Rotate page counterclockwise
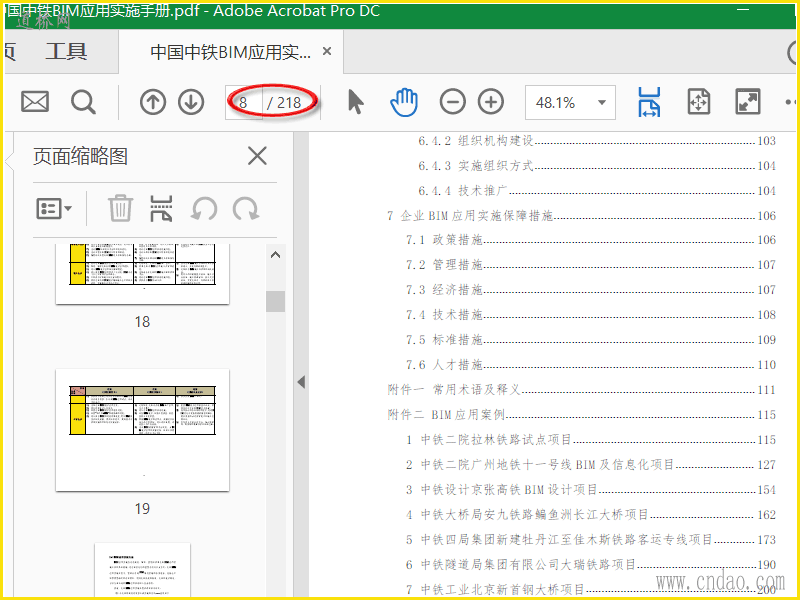Image resolution: width=800 pixels, height=600 pixels. coord(204,209)
